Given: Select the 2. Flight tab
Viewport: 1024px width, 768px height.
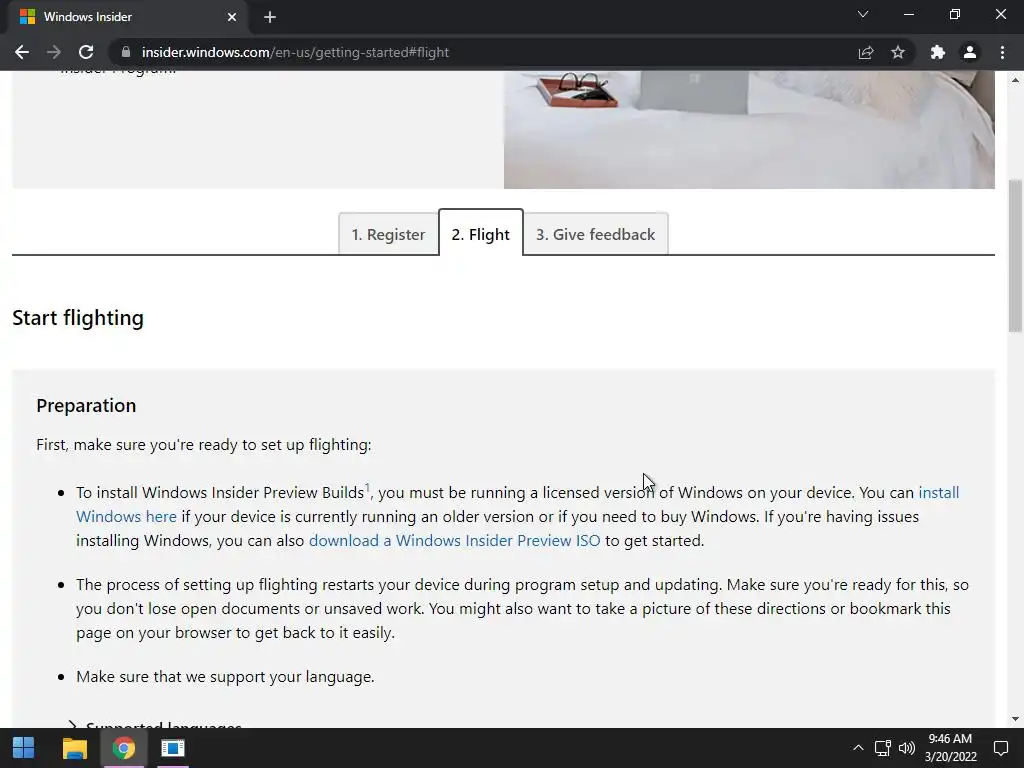Looking at the screenshot, I should click(x=481, y=233).
